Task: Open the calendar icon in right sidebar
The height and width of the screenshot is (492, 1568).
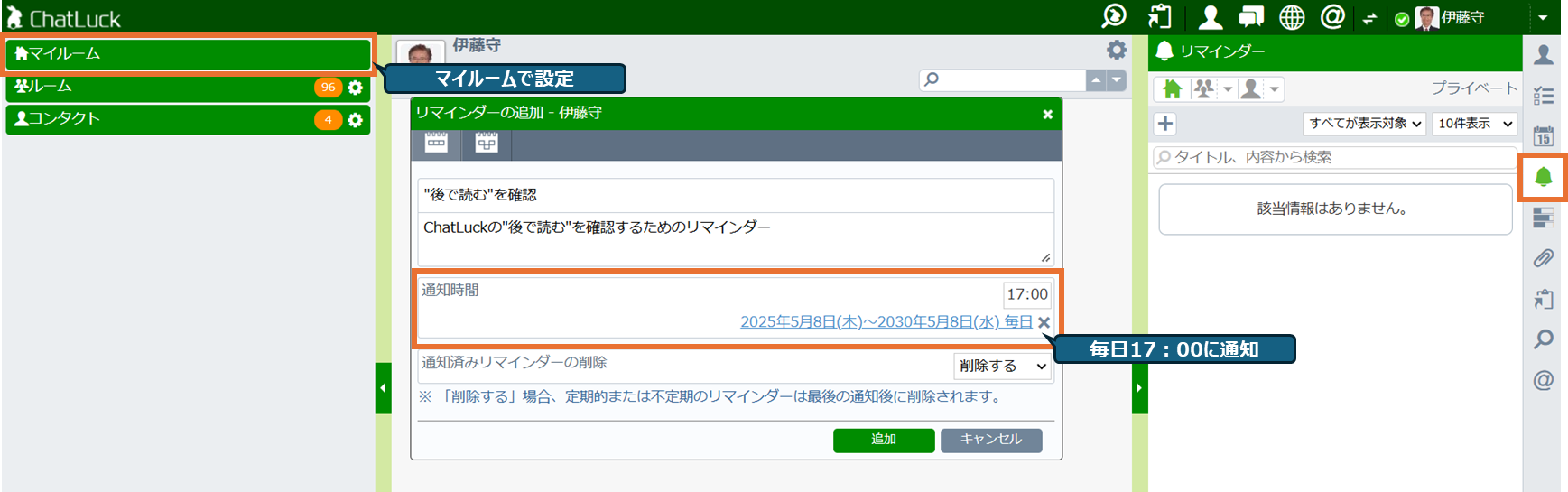Action: click(x=1544, y=136)
